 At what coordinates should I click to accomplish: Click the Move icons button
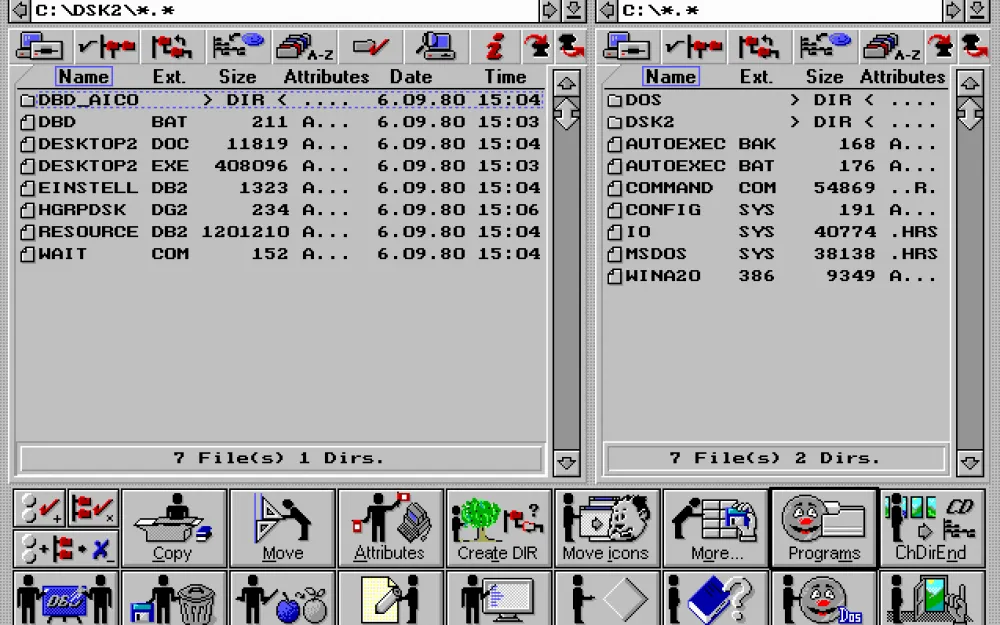click(x=607, y=529)
